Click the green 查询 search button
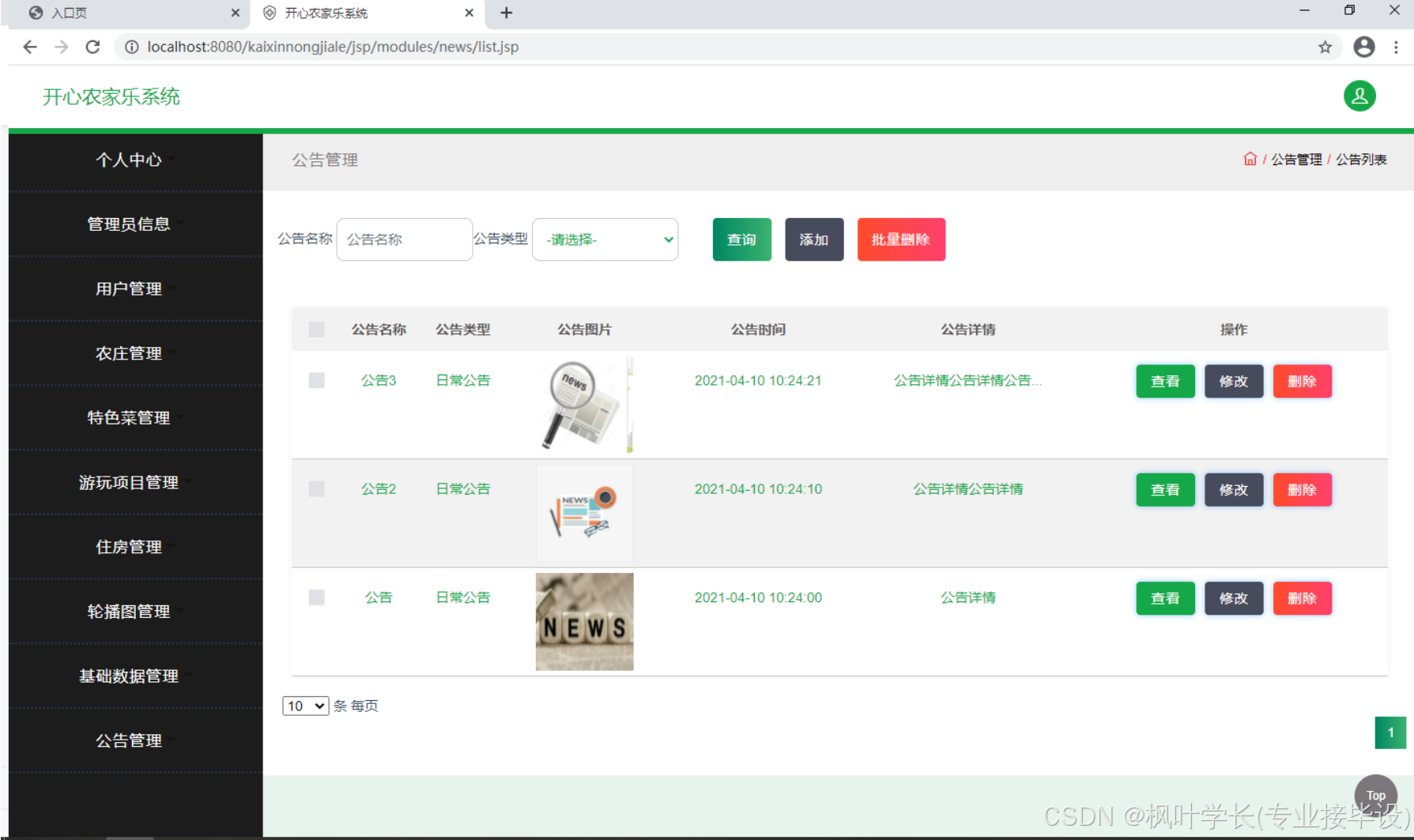1414x840 pixels. [741, 239]
